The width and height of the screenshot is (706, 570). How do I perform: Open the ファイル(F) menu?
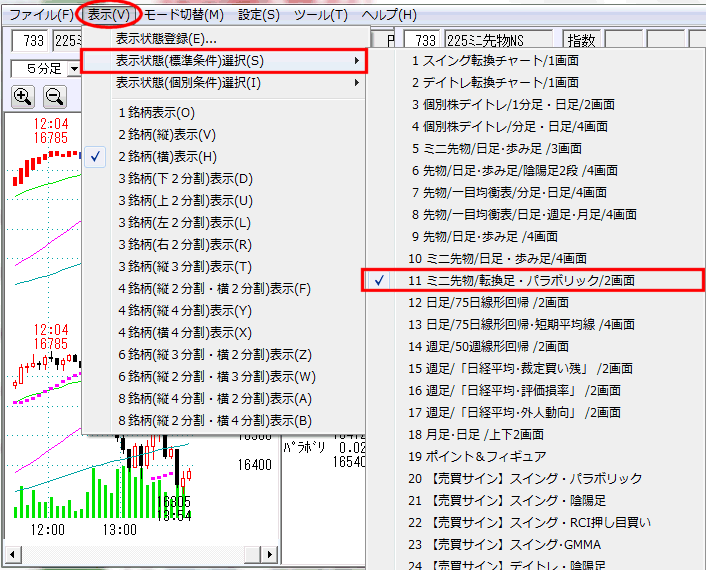(40, 15)
